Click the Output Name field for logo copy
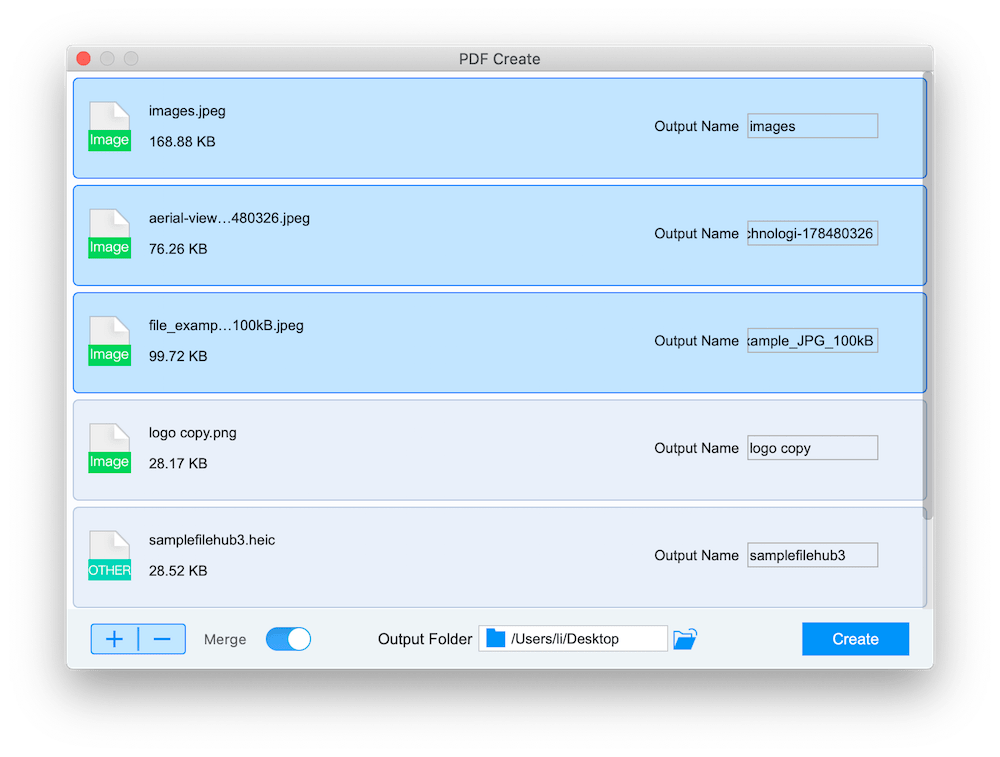The height and width of the screenshot is (757, 1000). [x=812, y=448]
